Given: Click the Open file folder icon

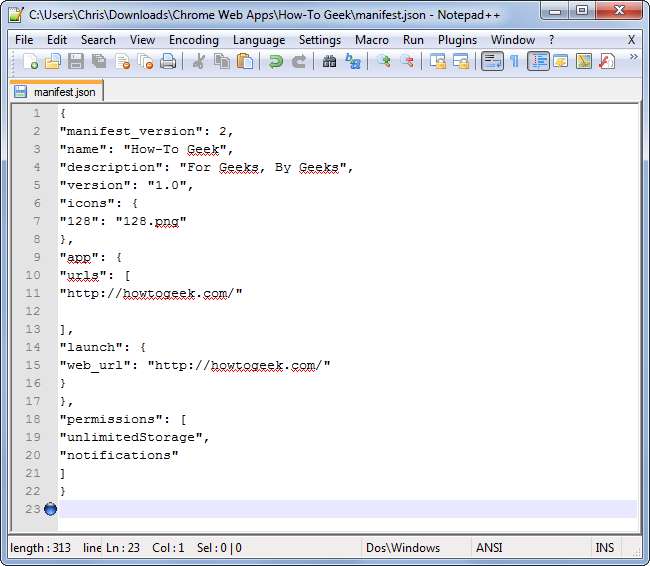Looking at the screenshot, I should (53, 62).
